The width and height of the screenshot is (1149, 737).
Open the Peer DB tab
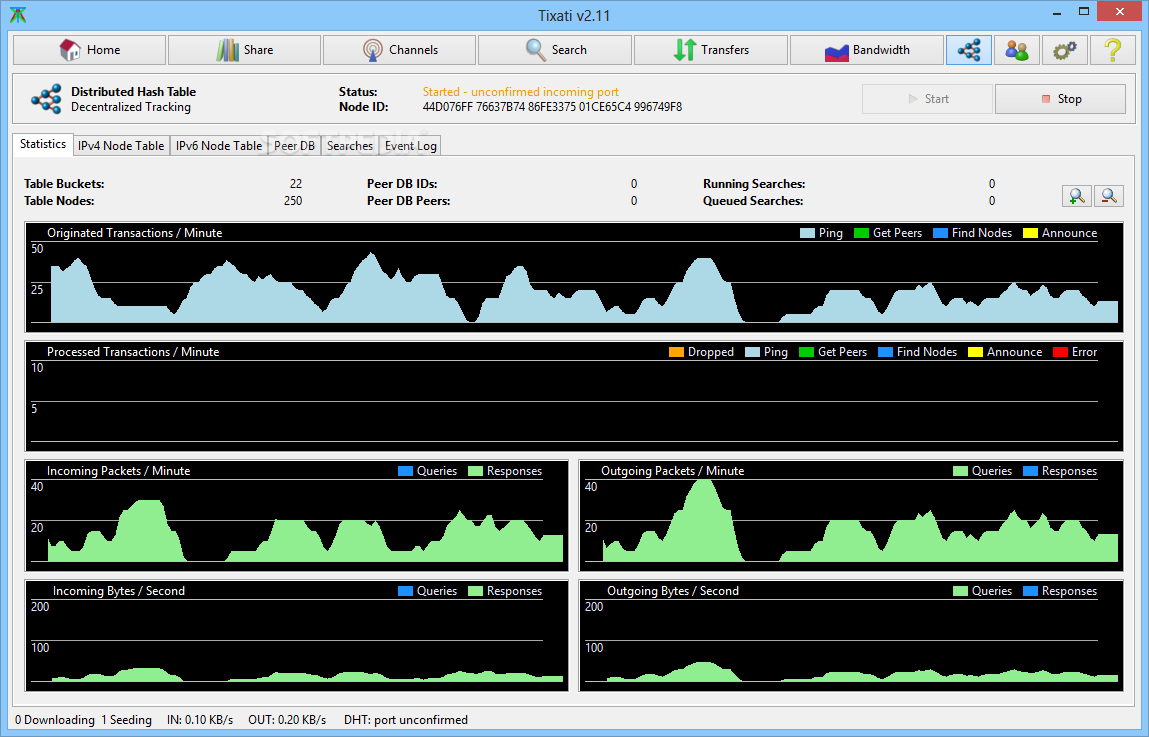pyautogui.click(x=294, y=146)
